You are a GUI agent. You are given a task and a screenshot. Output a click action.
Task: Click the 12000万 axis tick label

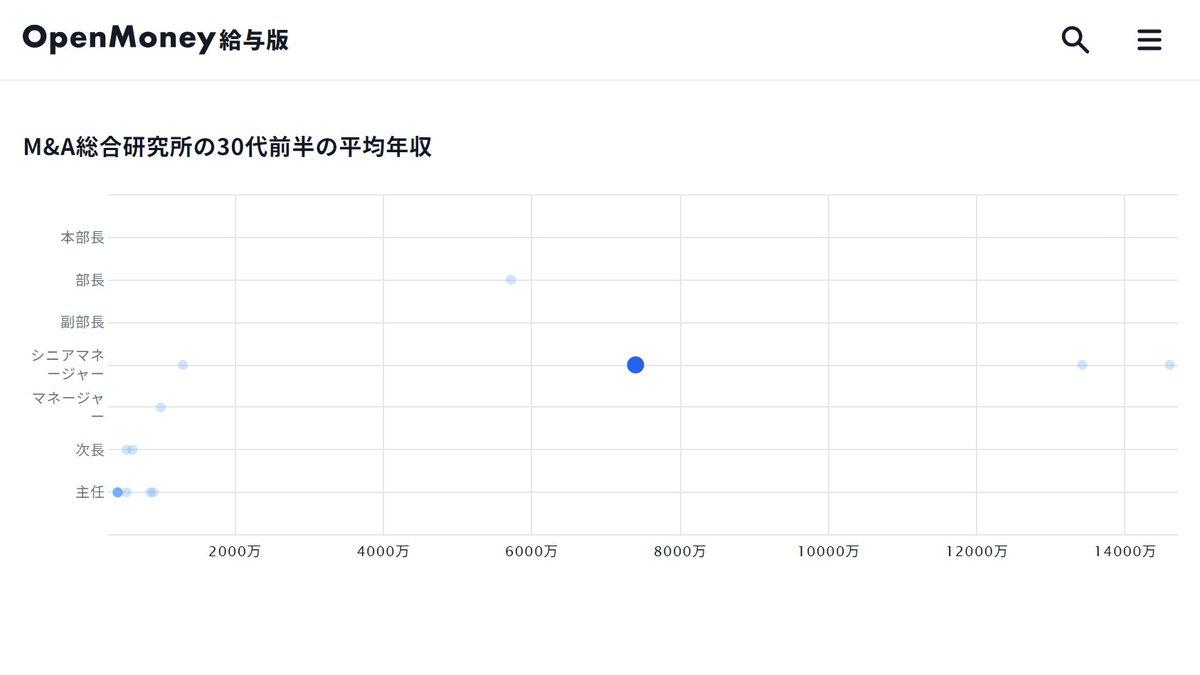click(x=977, y=551)
